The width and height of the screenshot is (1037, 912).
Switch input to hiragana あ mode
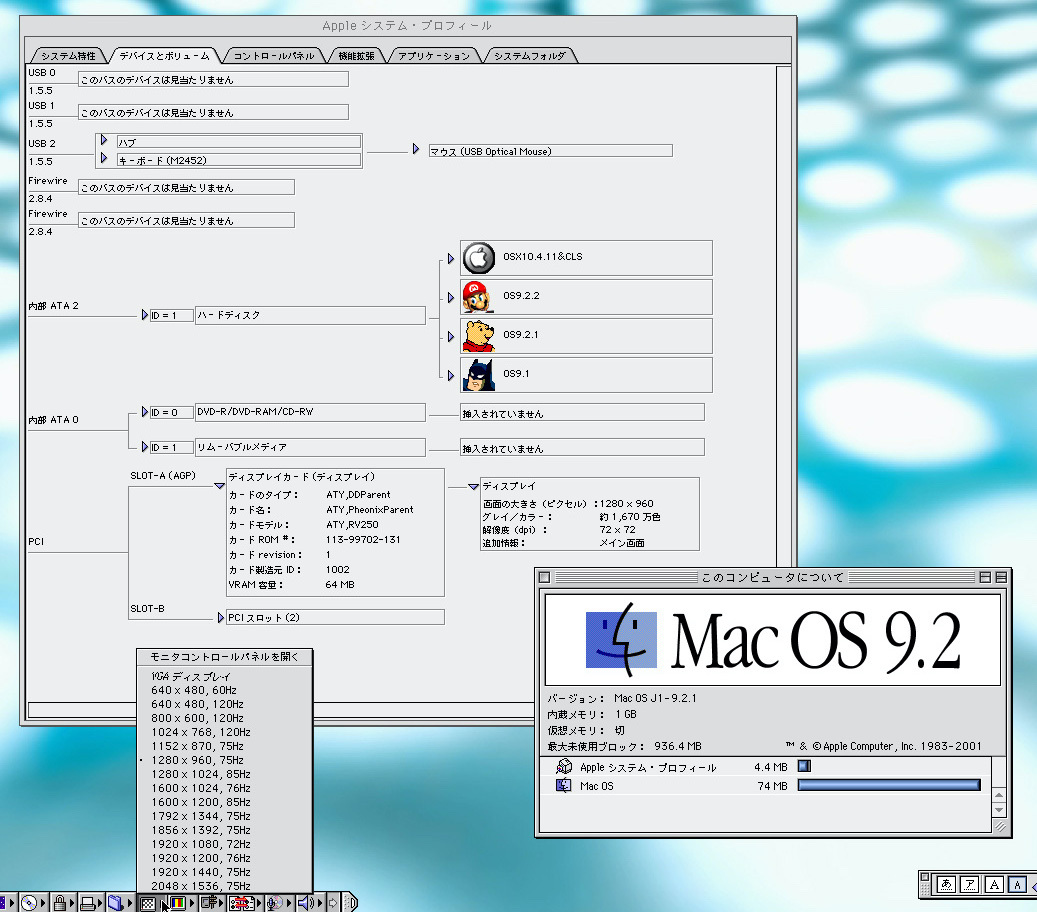pos(946,884)
